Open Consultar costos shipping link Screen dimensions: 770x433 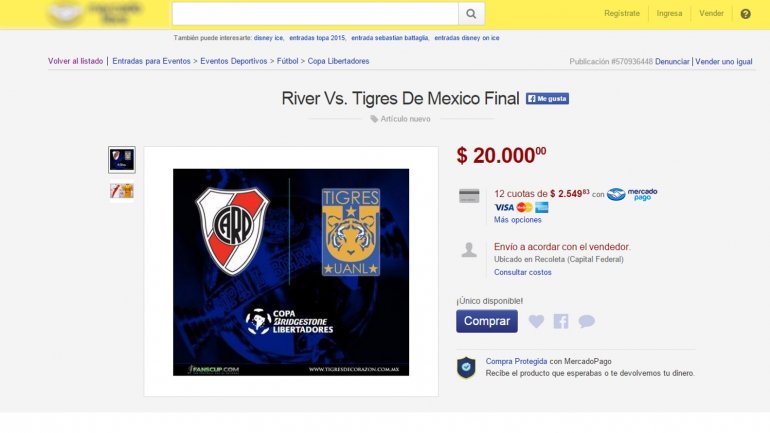pos(522,272)
